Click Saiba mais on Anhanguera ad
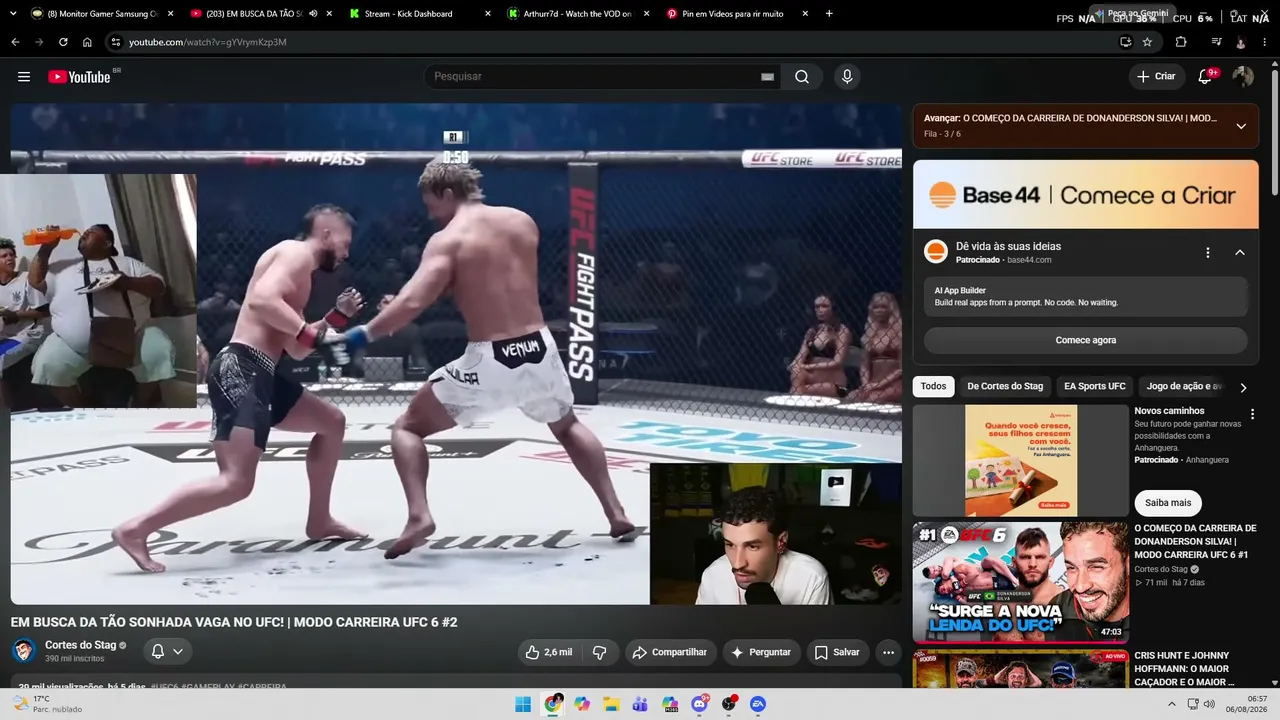The image size is (1280, 720). pos(1168,503)
